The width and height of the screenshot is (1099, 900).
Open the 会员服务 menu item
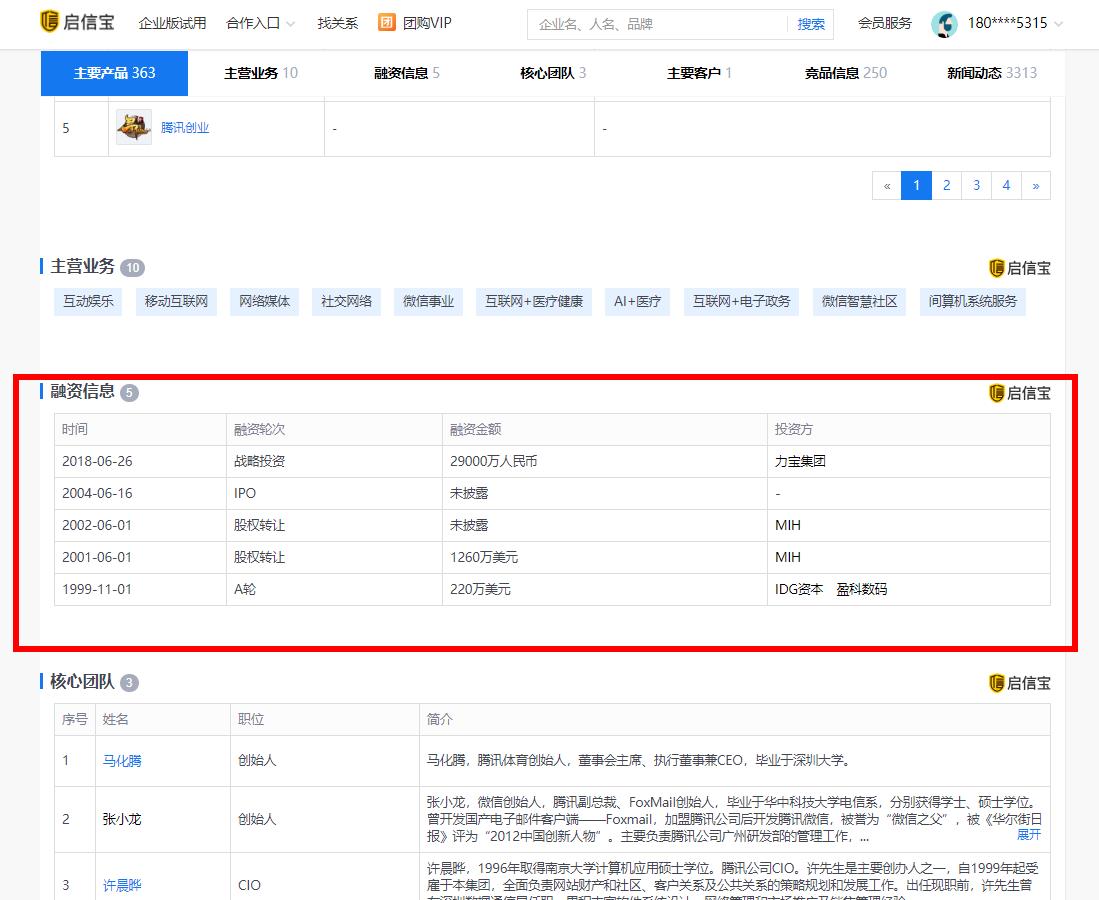pos(884,23)
